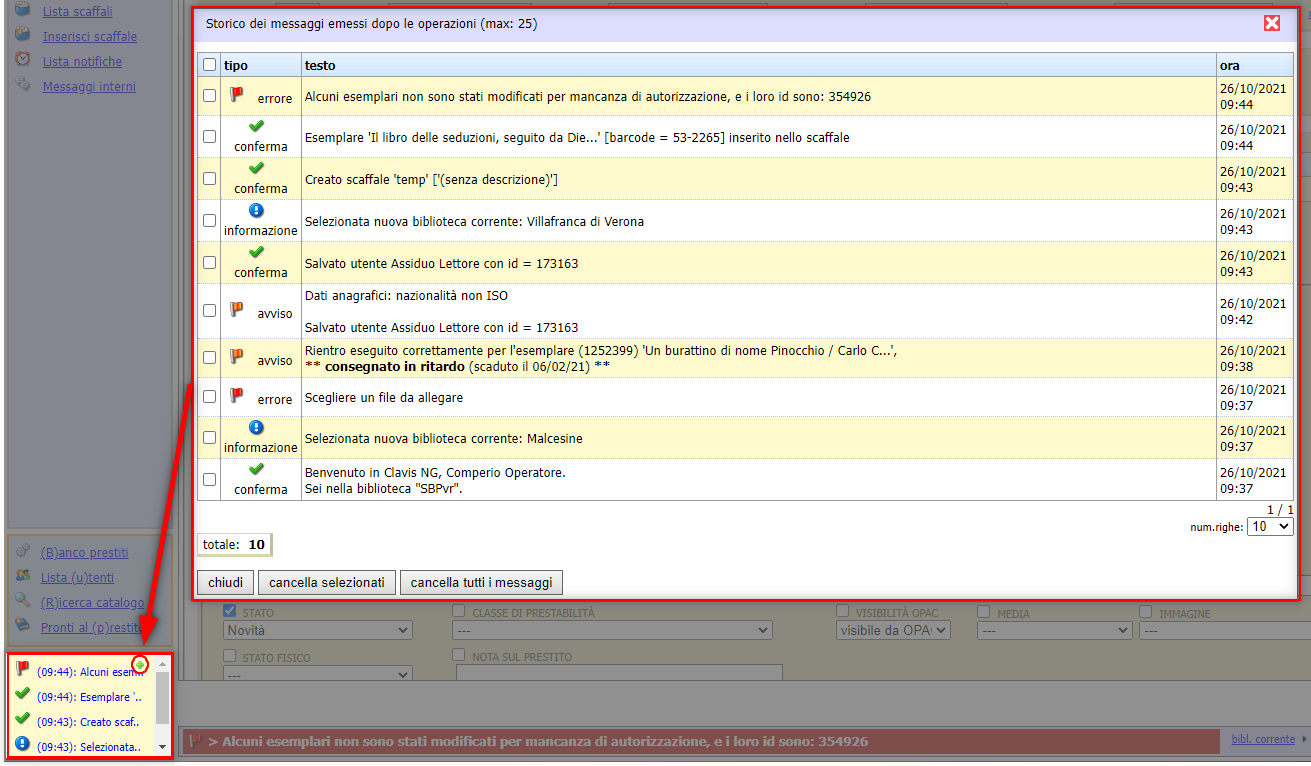
Task: Open the num.righe rows dropdown
Action: 1271,526
